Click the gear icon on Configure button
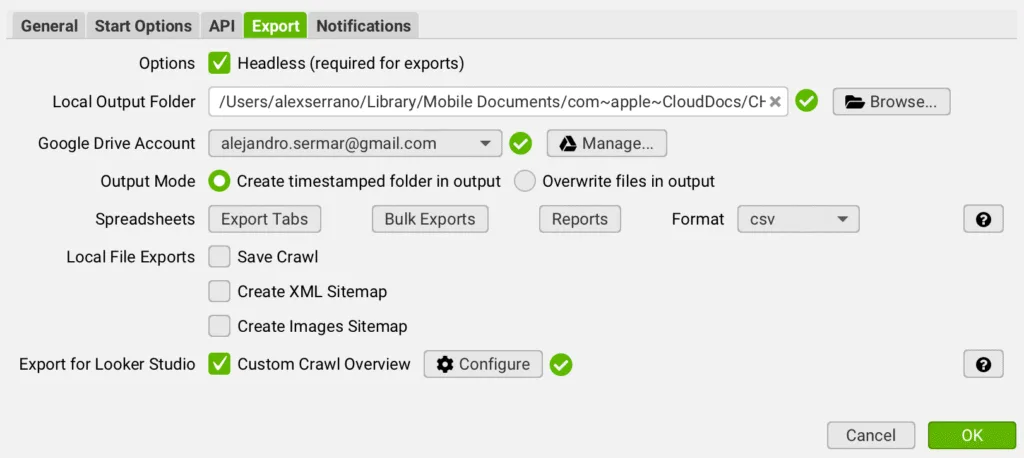Screen dimensions: 1024x458 point(445,364)
